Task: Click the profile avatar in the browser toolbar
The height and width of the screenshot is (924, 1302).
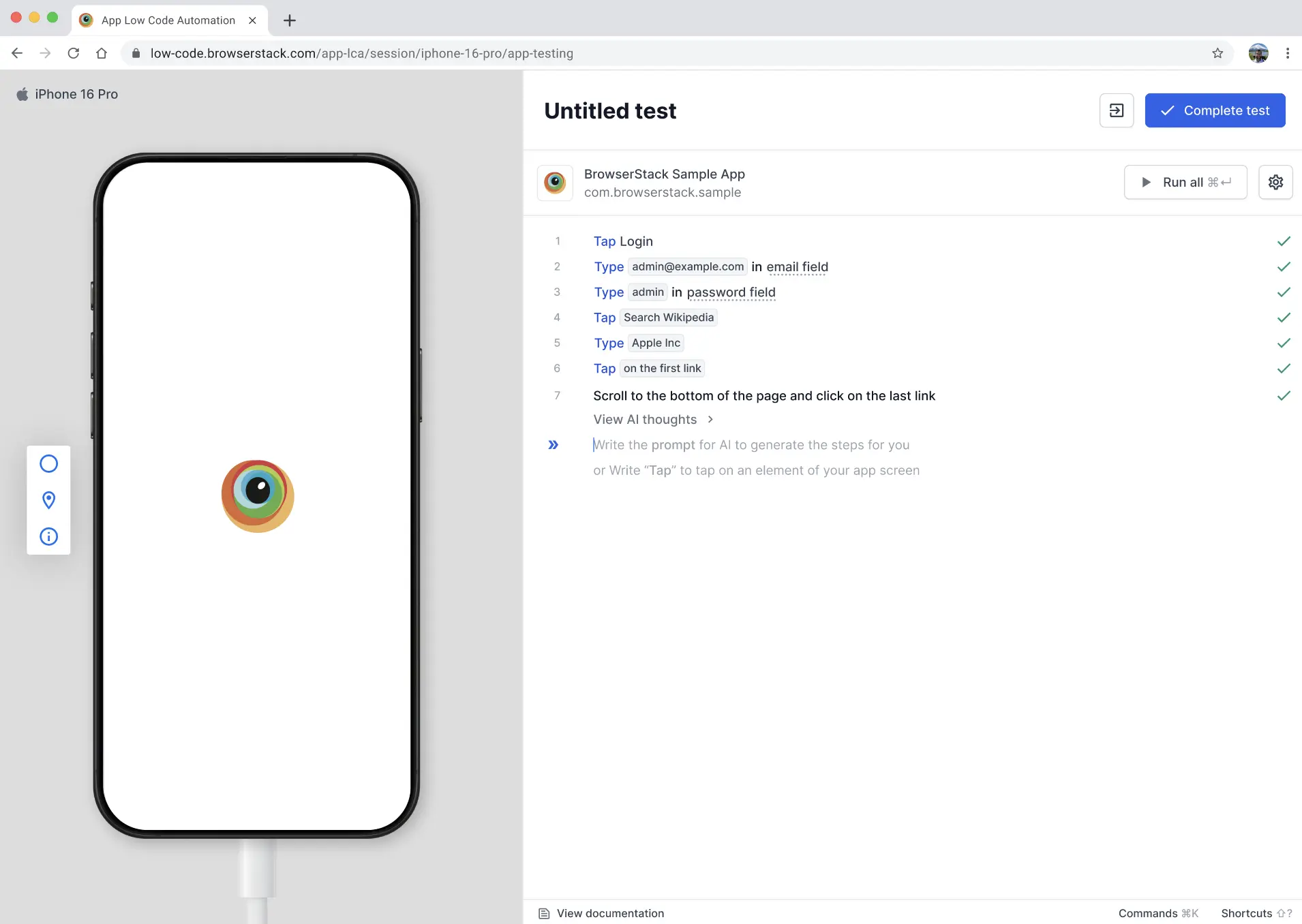Action: (1258, 53)
